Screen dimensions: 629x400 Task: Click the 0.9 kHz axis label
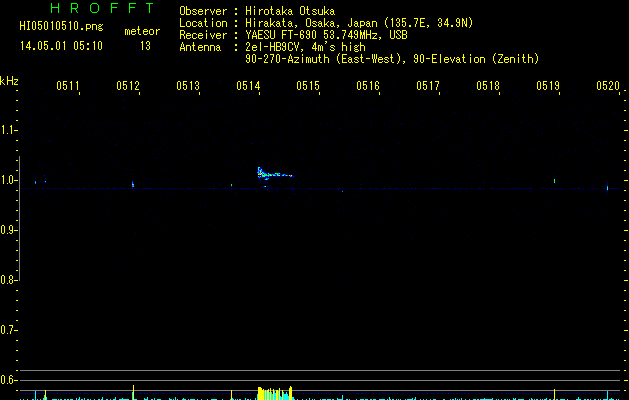8,230
